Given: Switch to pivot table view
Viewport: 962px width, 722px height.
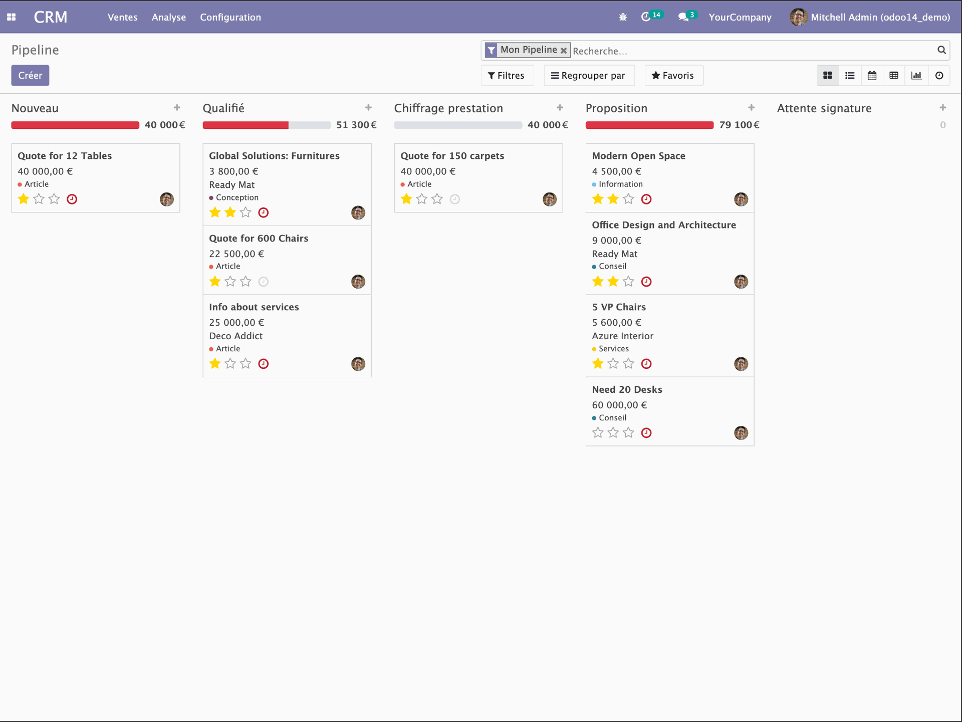Looking at the screenshot, I should [x=894, y=75].
